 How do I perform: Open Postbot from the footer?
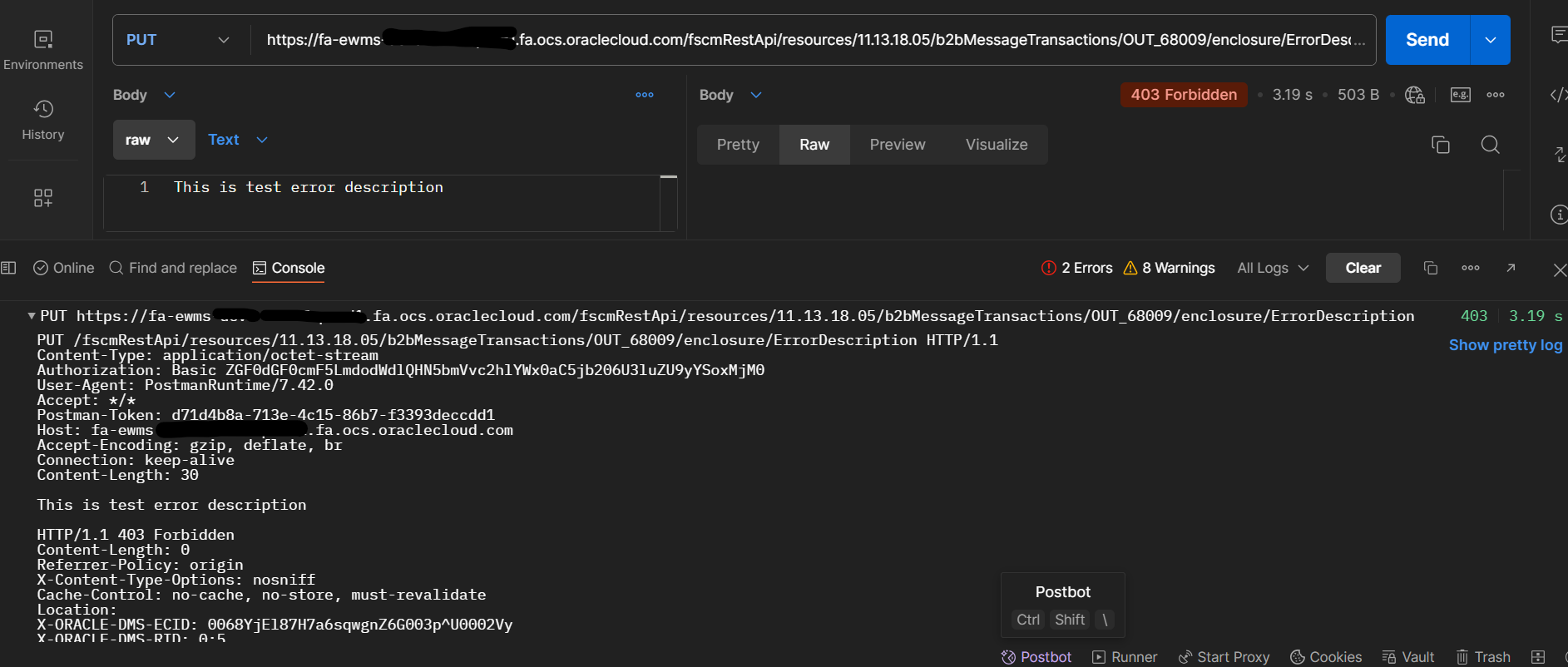(1036, 657)
